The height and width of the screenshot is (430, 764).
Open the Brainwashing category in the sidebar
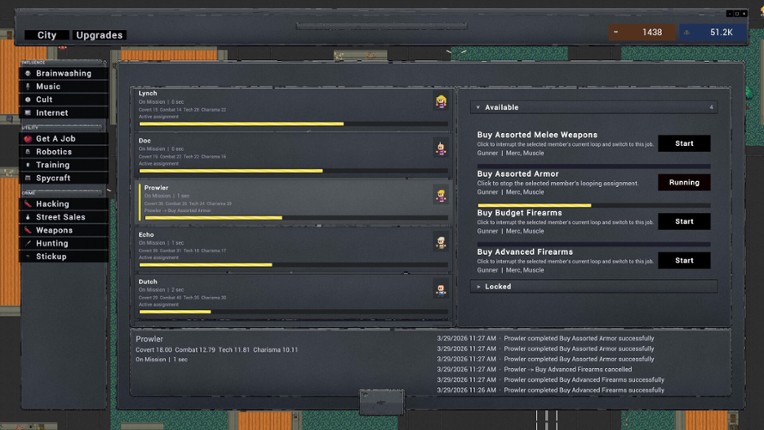click(x=63, y=73)
